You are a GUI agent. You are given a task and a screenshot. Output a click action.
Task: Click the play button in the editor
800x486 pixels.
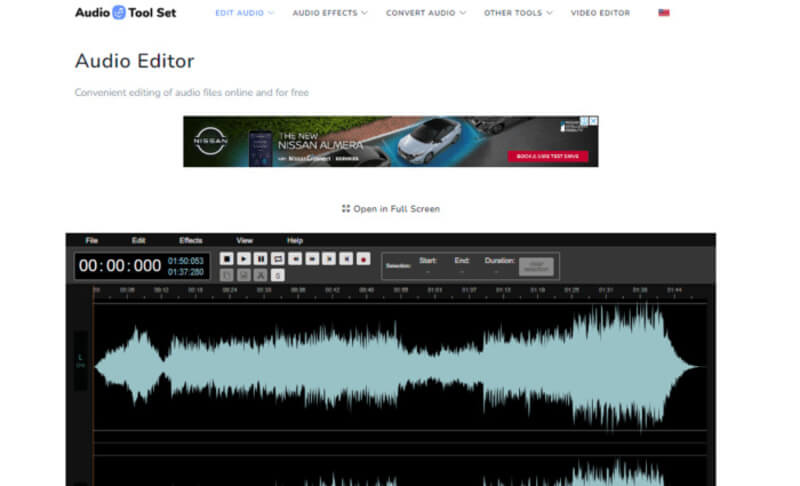pos(244,259)
